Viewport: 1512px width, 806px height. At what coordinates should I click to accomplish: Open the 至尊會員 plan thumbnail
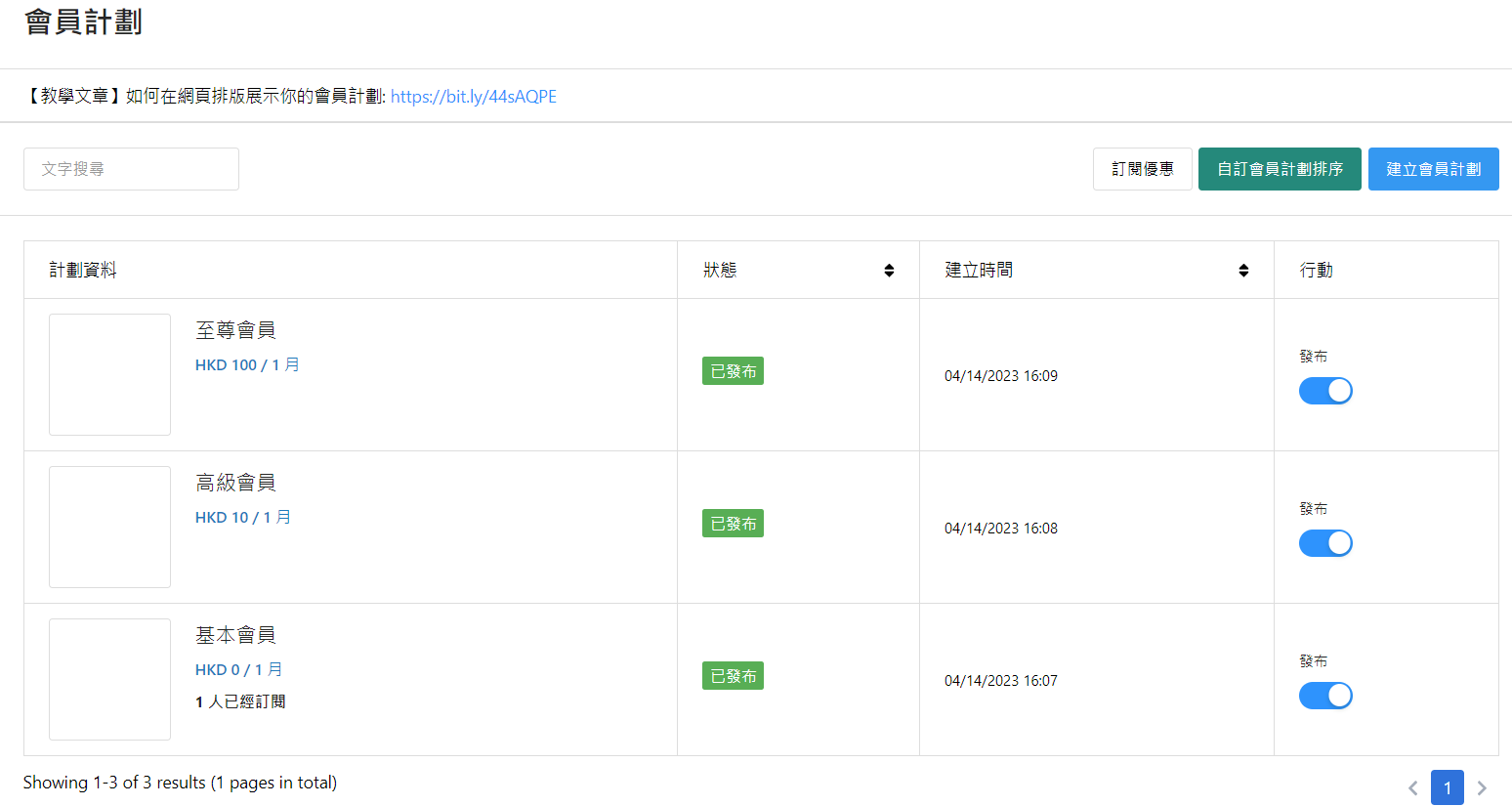coord(109,374)
